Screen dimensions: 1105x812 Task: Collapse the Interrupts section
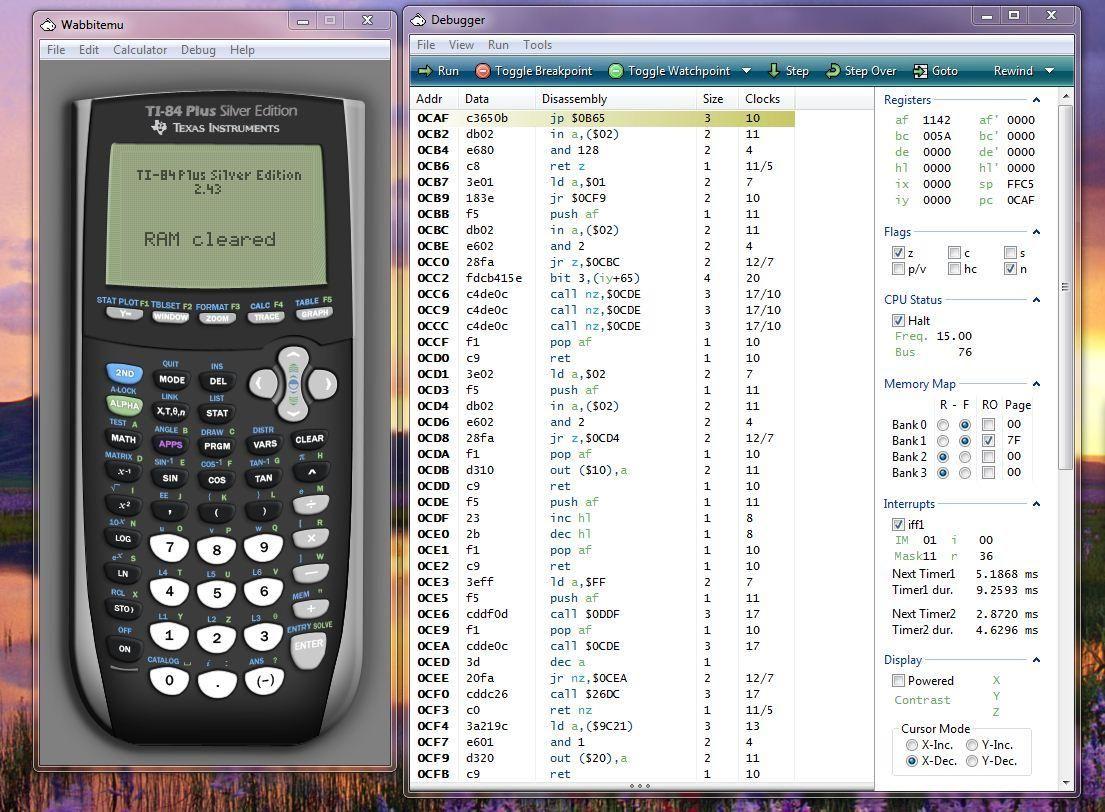[x=1036, y=504]
